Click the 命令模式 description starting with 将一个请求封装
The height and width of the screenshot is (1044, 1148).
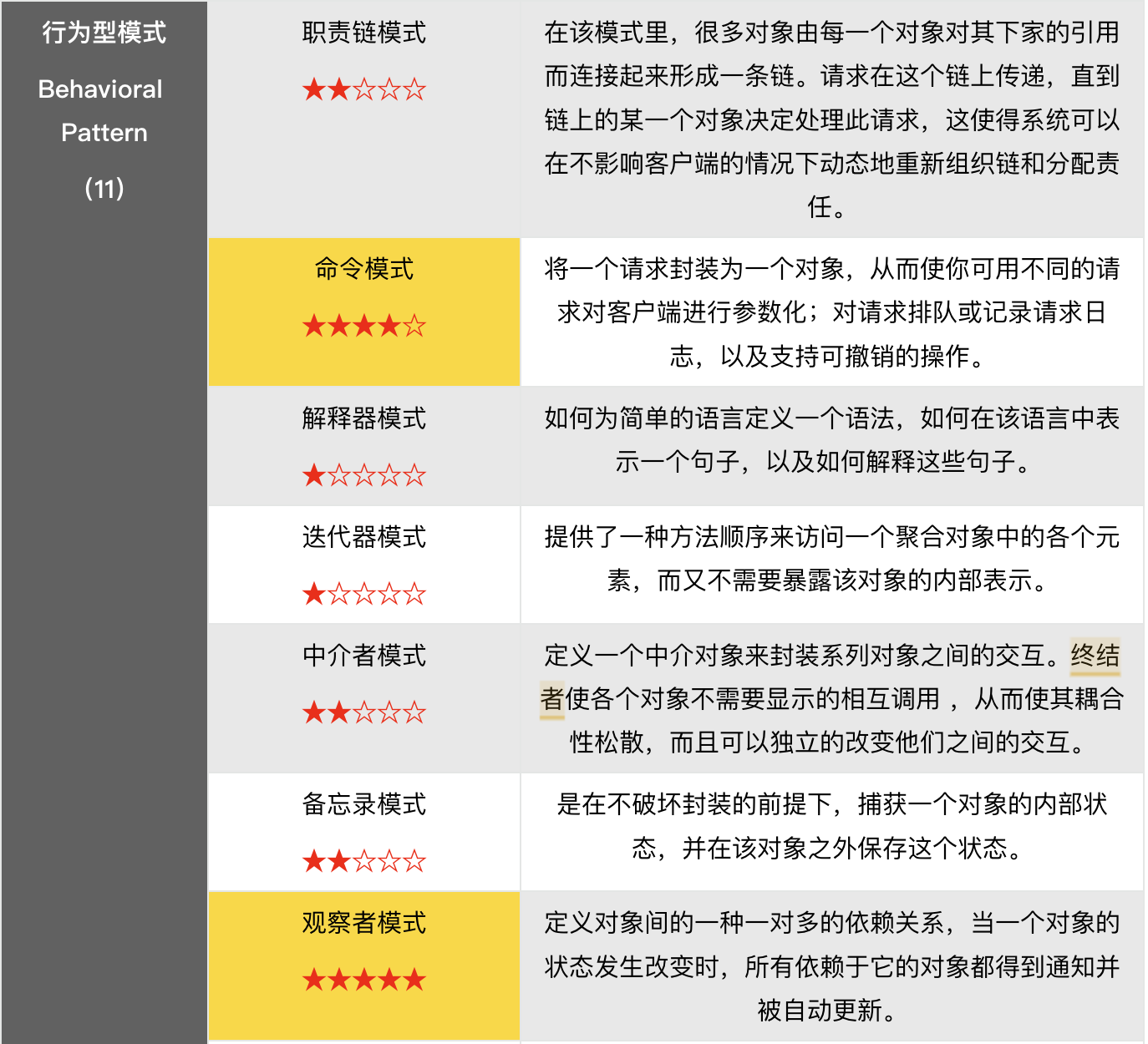point(831,312)
